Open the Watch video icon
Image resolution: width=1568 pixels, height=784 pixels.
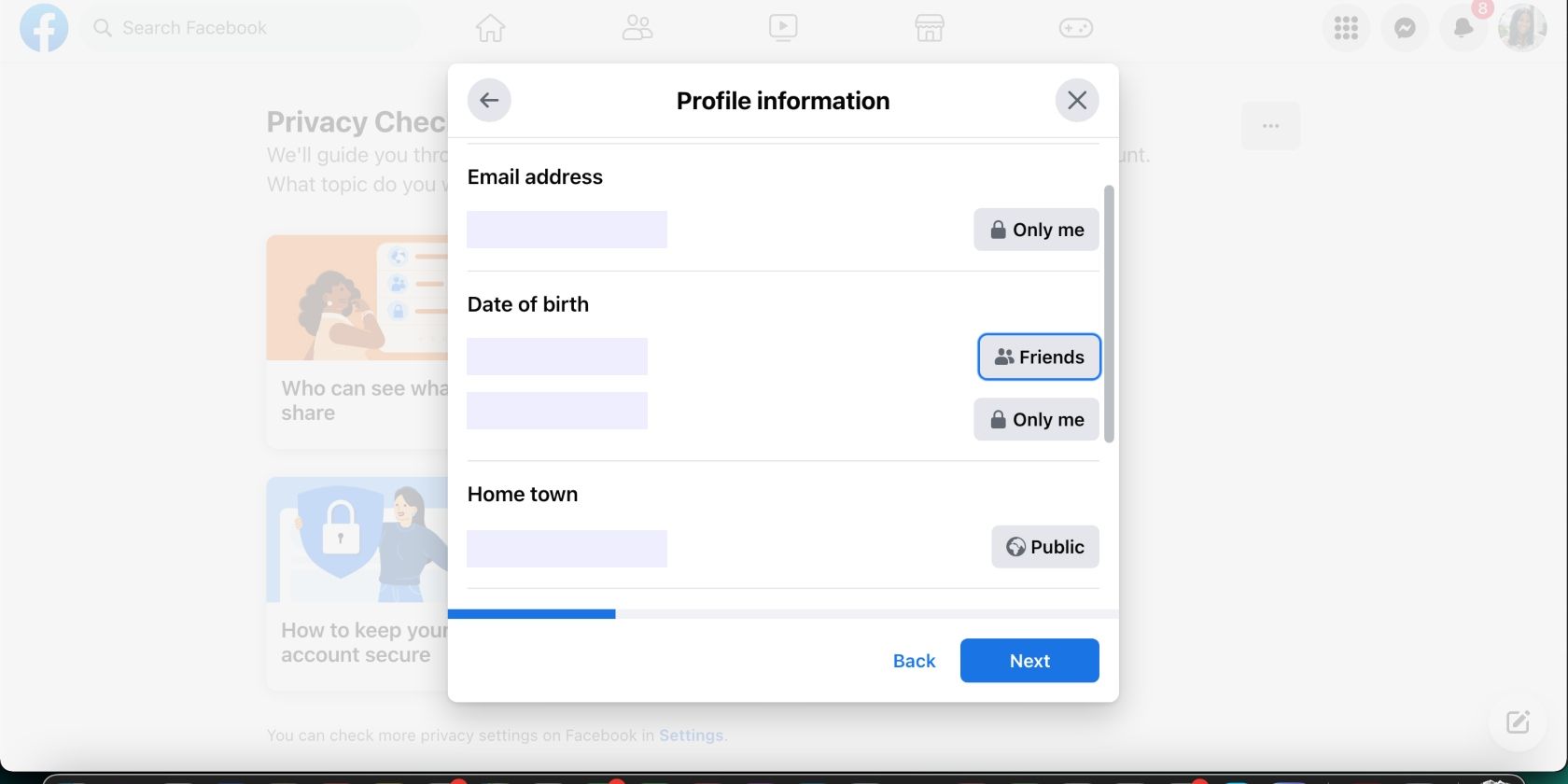(x=783, y=28)
